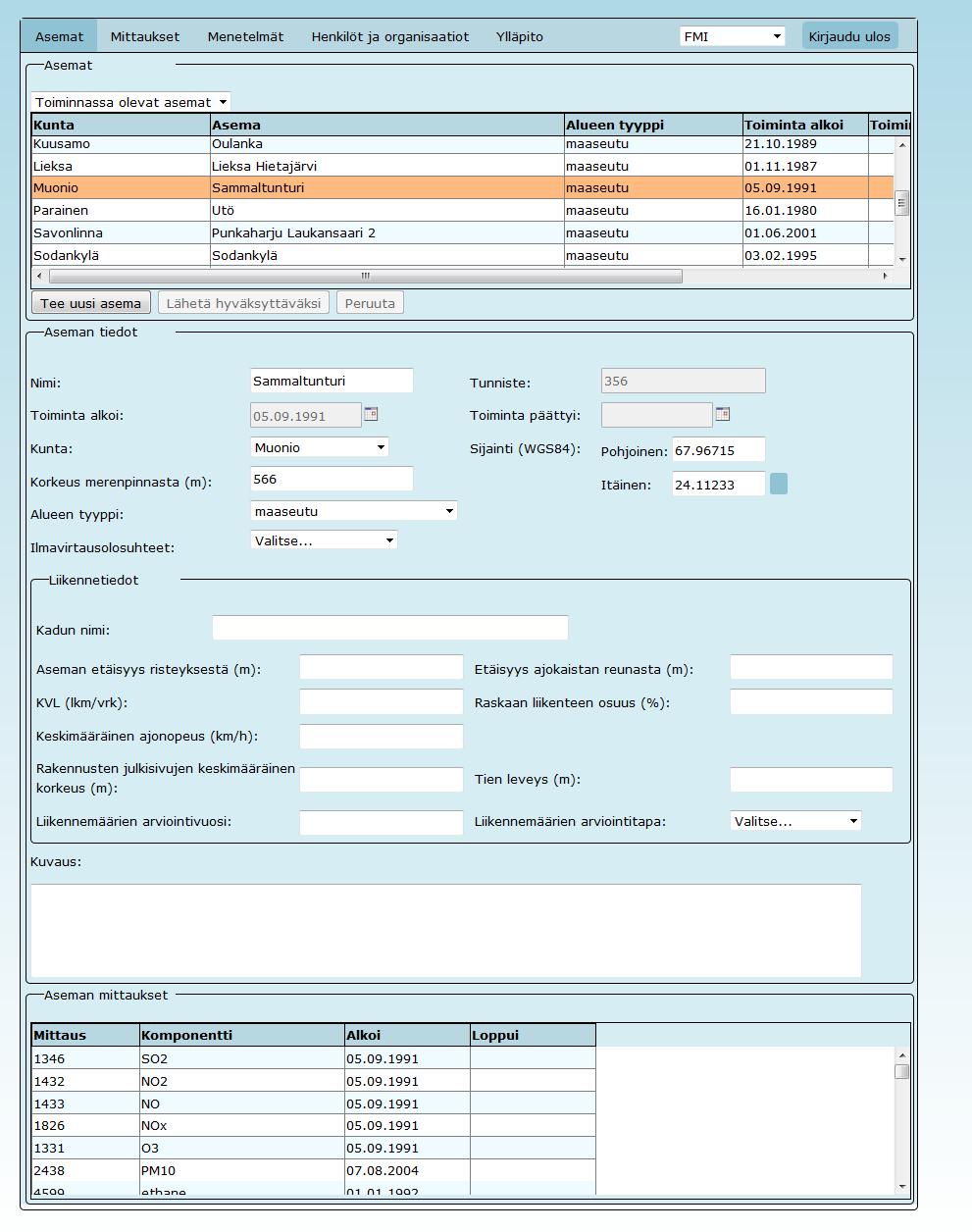
Task: Click the Raskaan liikenteen osuus field
Action: 811,702
